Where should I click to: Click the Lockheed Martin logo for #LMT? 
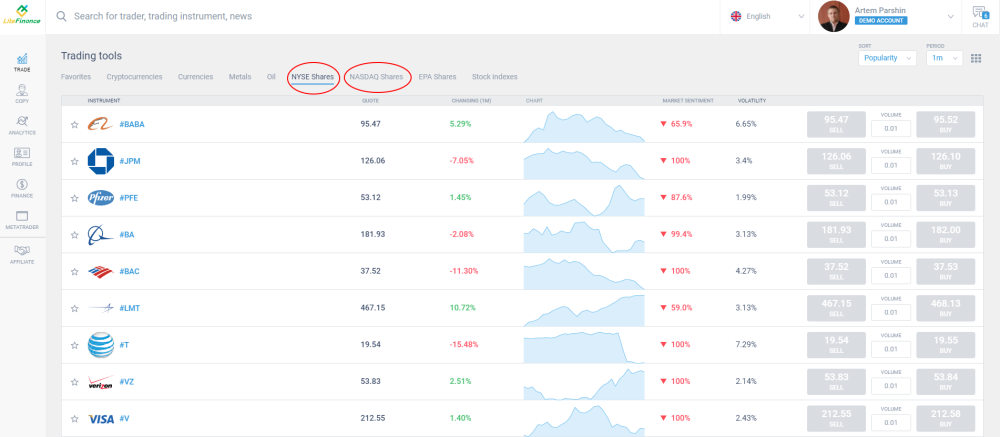[101, 308]
